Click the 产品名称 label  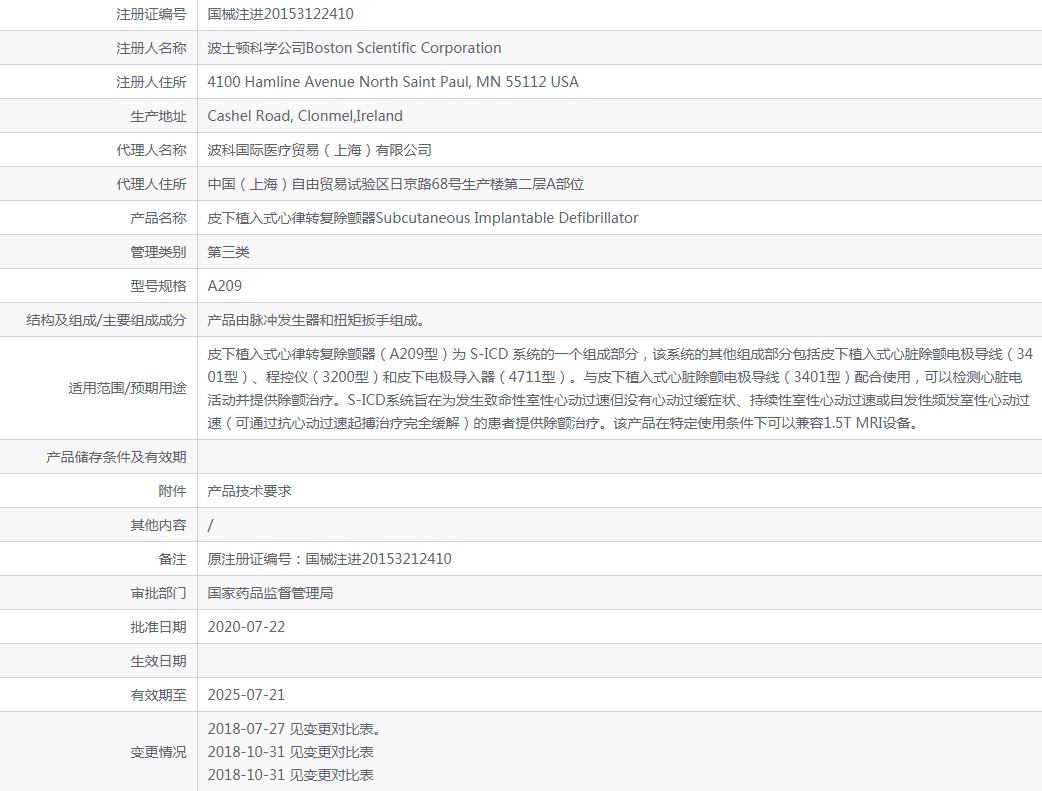click(158, 218)
